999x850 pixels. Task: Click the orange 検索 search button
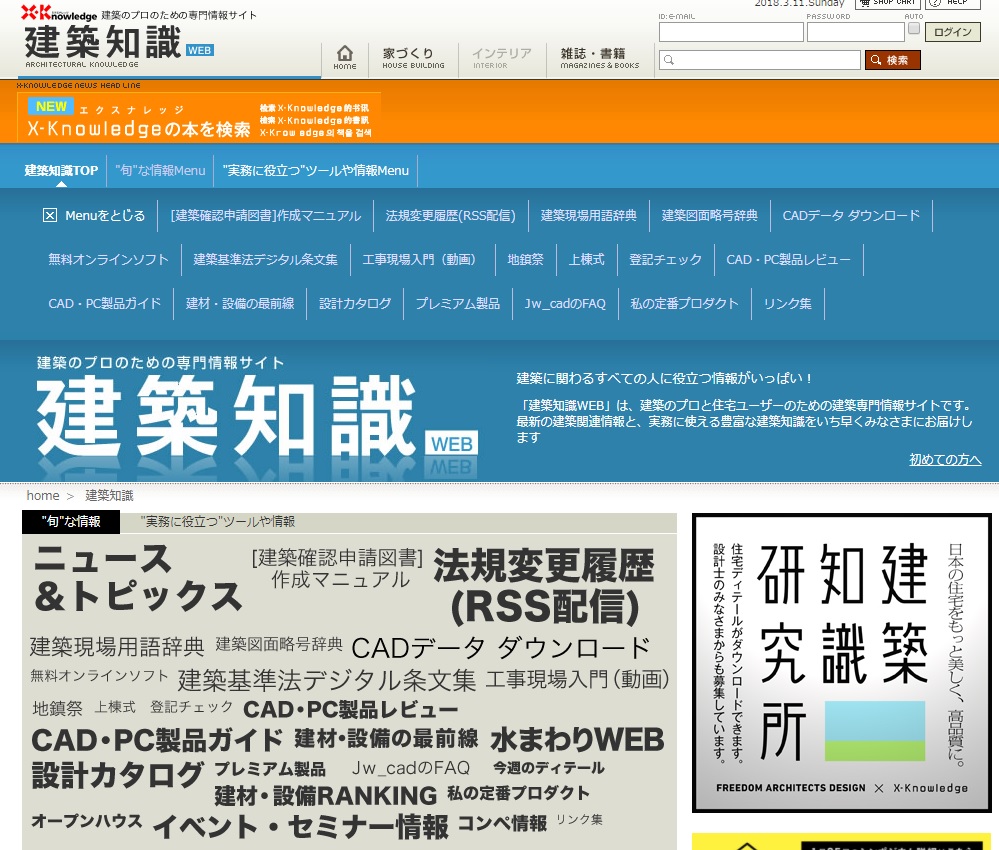(893, 60)
